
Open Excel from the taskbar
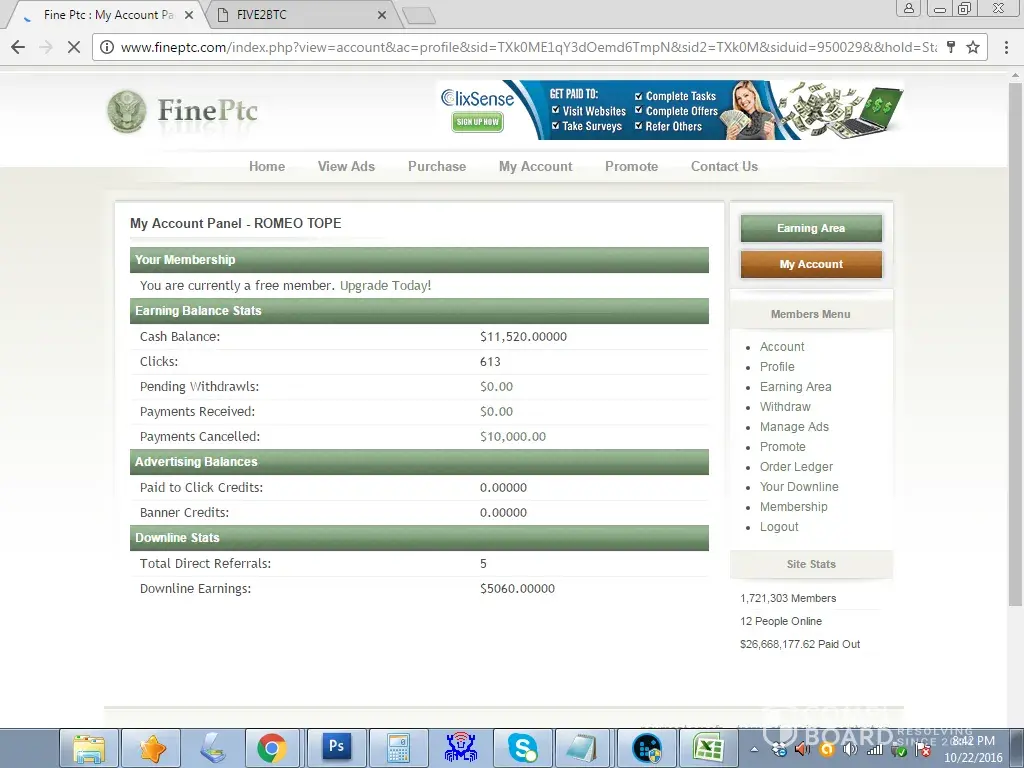709,748
